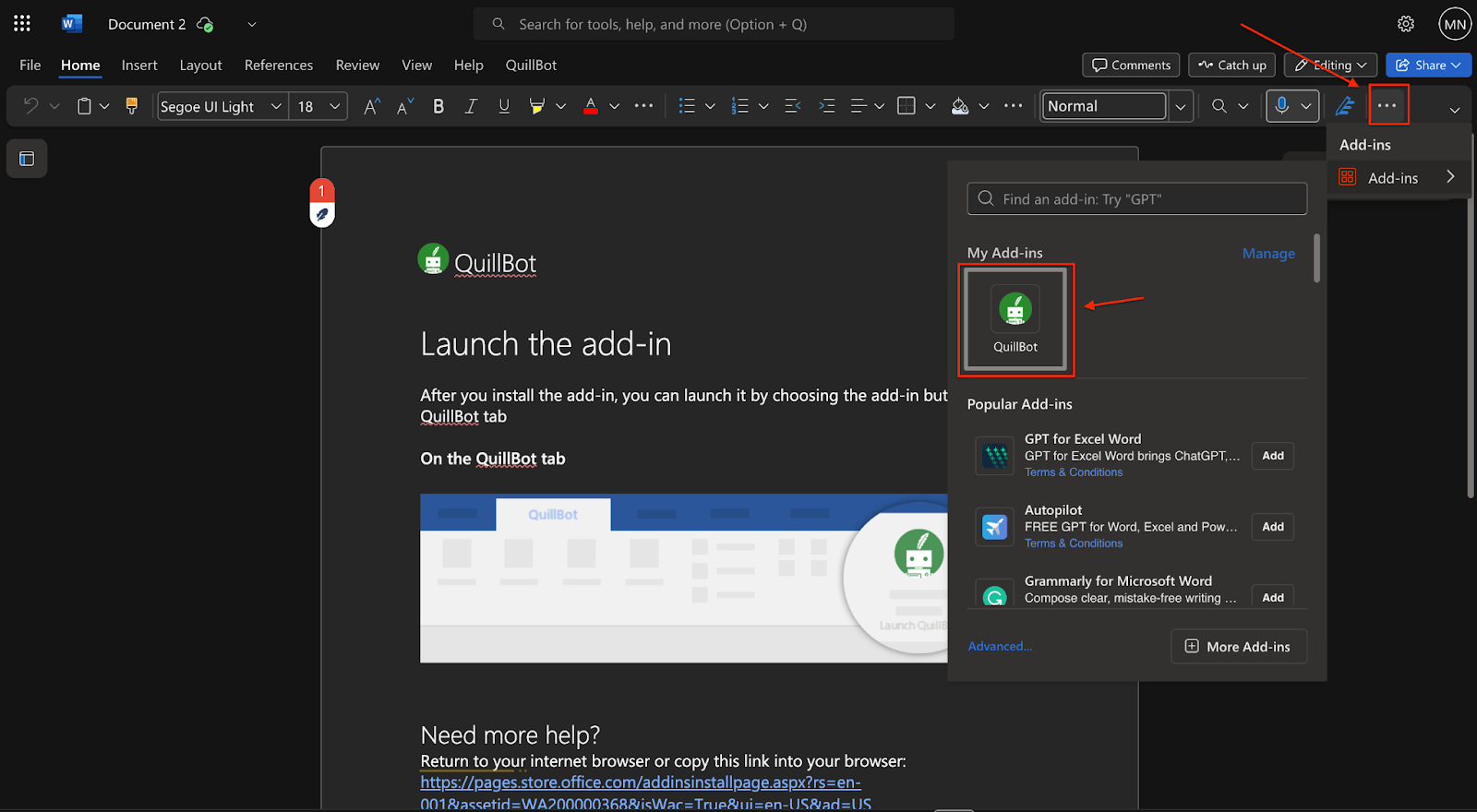1477x812 pixels.
Task: Open the app launcher grid icon
Action: pyautogui.click(x=22, y=24)
